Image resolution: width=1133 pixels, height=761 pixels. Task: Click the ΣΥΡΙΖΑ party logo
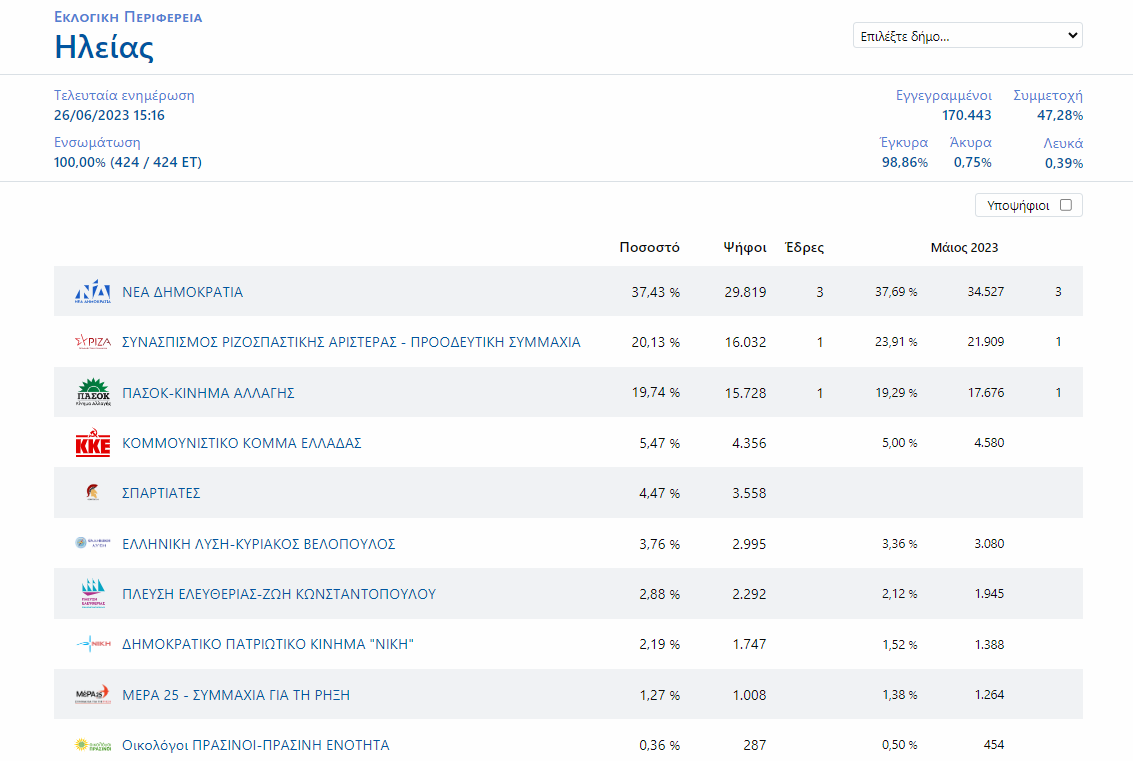[93, 342]
